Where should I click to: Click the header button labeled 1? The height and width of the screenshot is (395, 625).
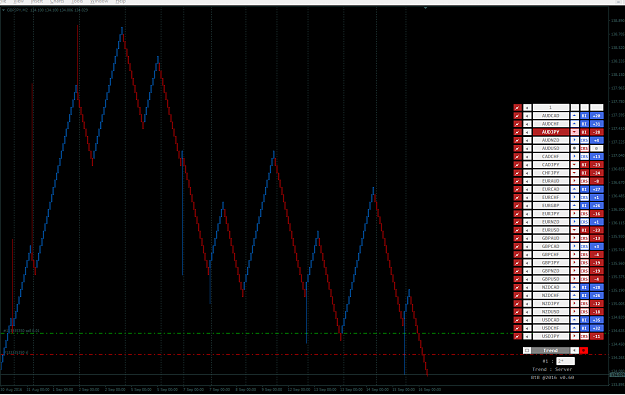551,108
